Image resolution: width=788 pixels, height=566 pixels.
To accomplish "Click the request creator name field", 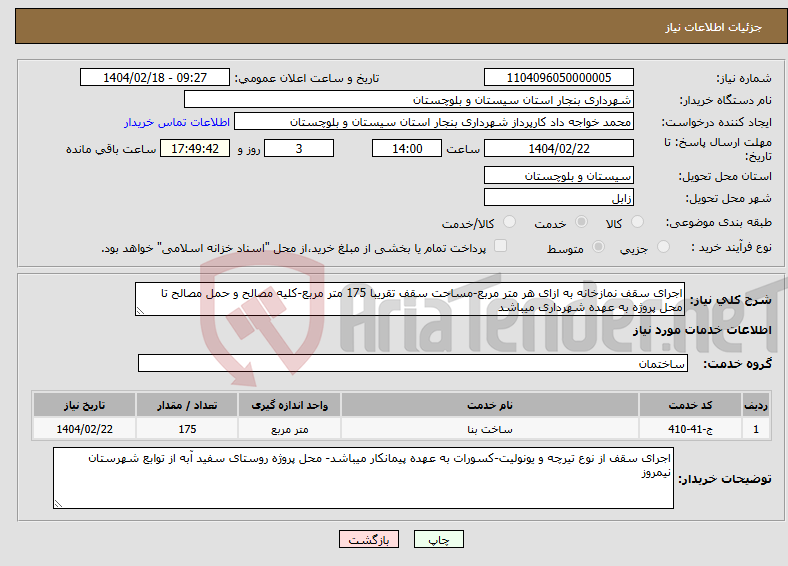I will click(434, 122).
